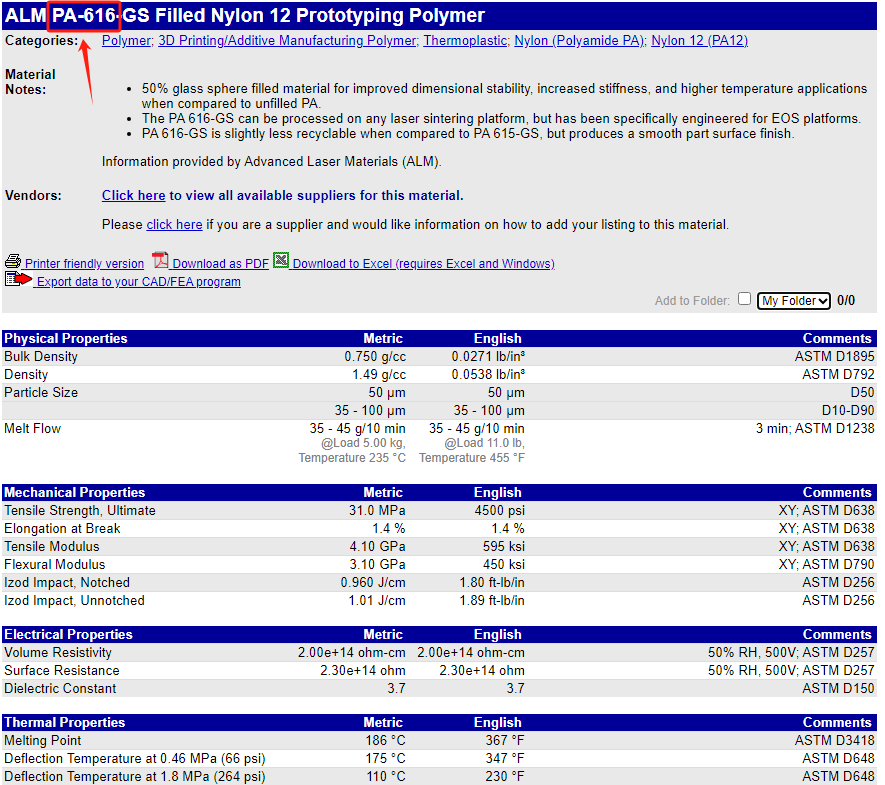
Task: Select the 0.750 g/cc bulk density value
Action: [375, 357]
